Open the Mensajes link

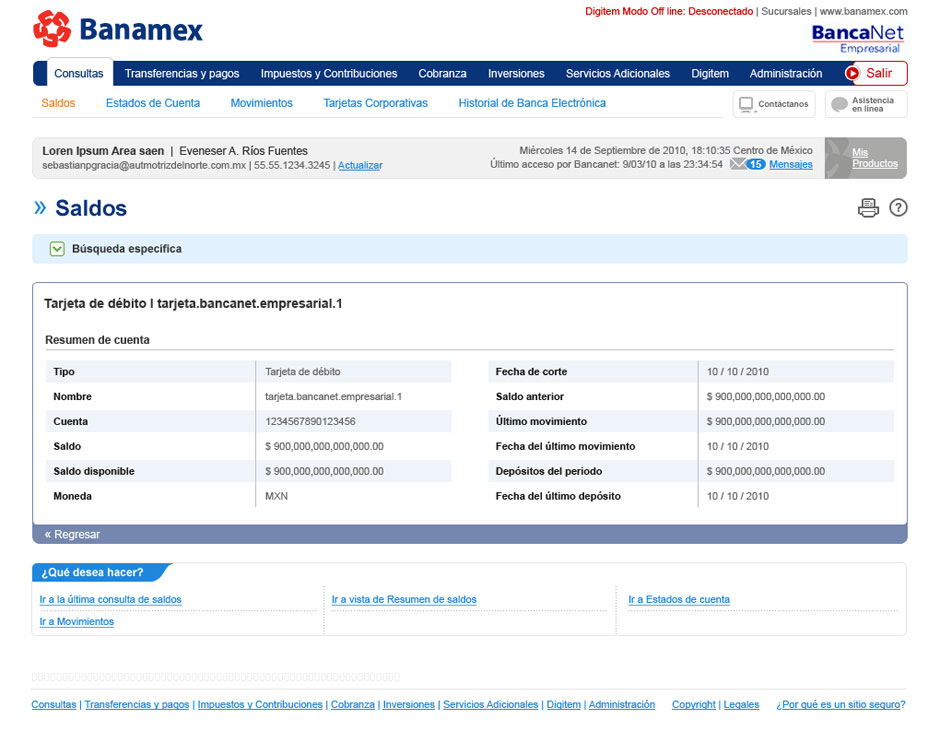pos(791,164)
